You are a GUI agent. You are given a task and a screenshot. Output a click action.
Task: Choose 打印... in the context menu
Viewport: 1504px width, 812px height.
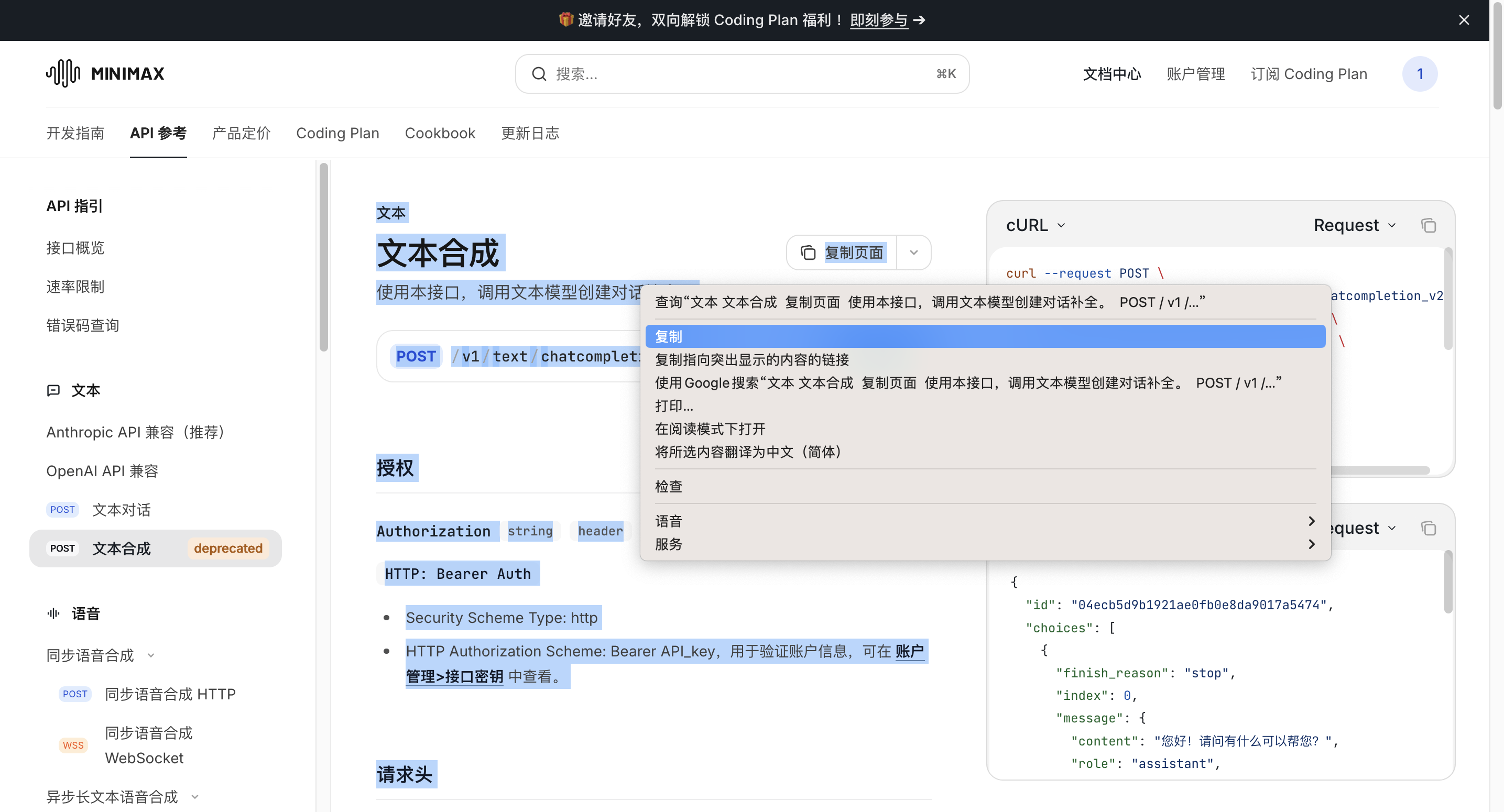point(986,405)
